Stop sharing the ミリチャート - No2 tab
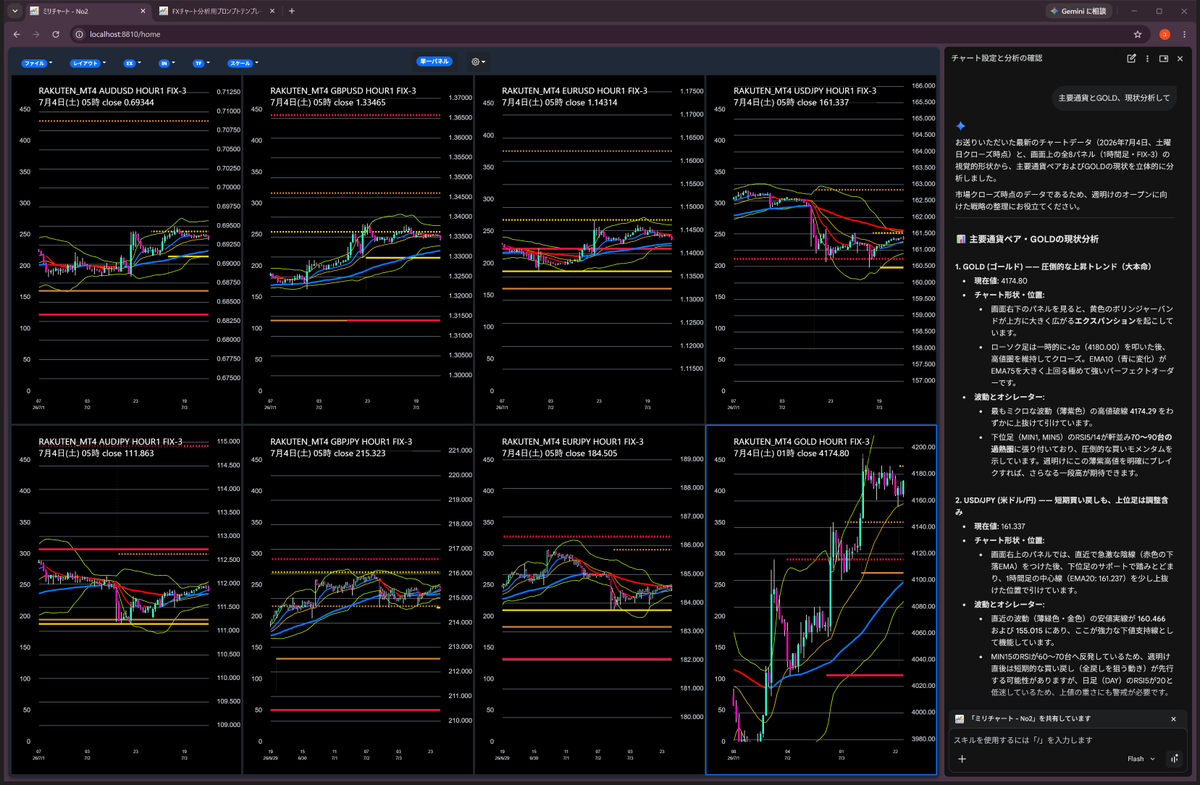The width and height of the screenshot is (1200, 785). [1174, 719]
